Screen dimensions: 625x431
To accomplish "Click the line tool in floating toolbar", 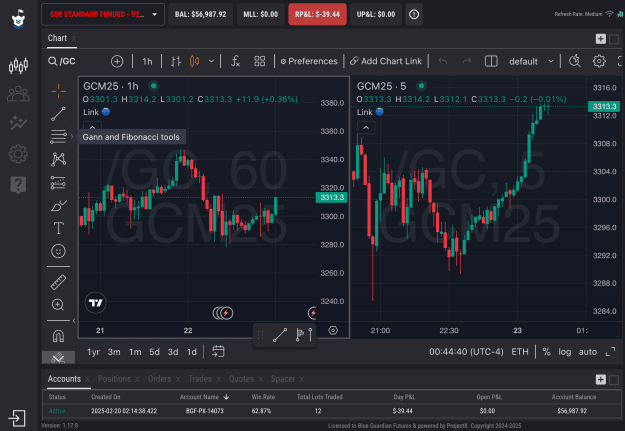I will coord(280,335).
